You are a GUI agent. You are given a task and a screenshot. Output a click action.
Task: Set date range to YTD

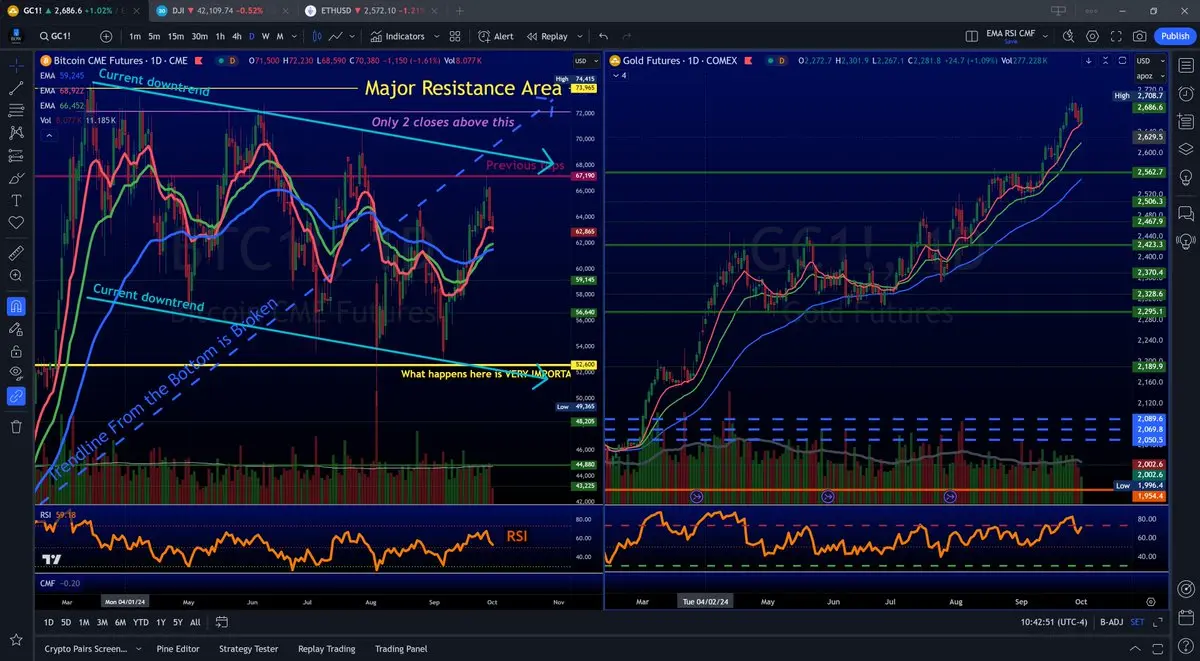(x=140, y=622)
